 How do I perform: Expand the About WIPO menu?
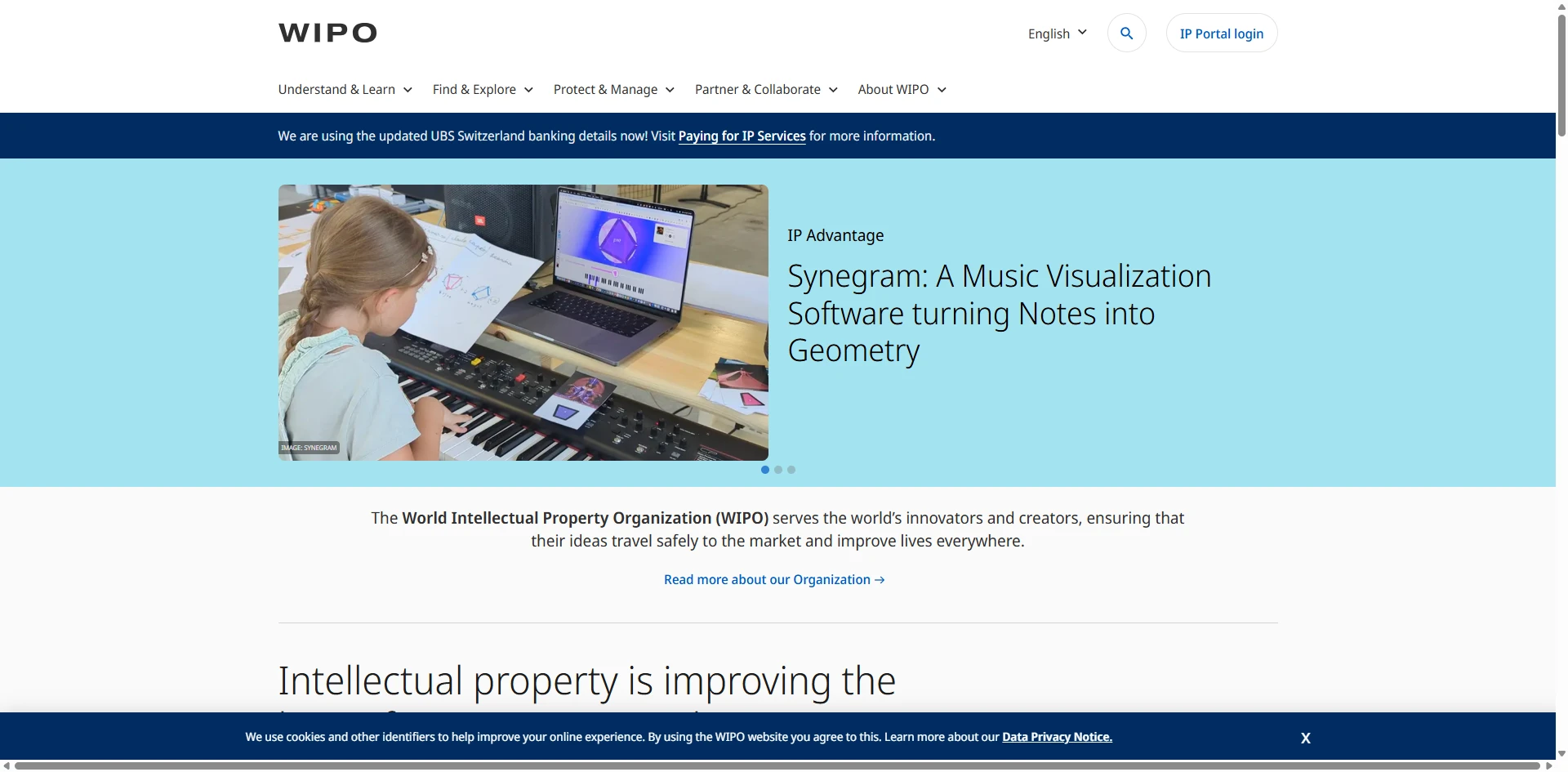902,90
